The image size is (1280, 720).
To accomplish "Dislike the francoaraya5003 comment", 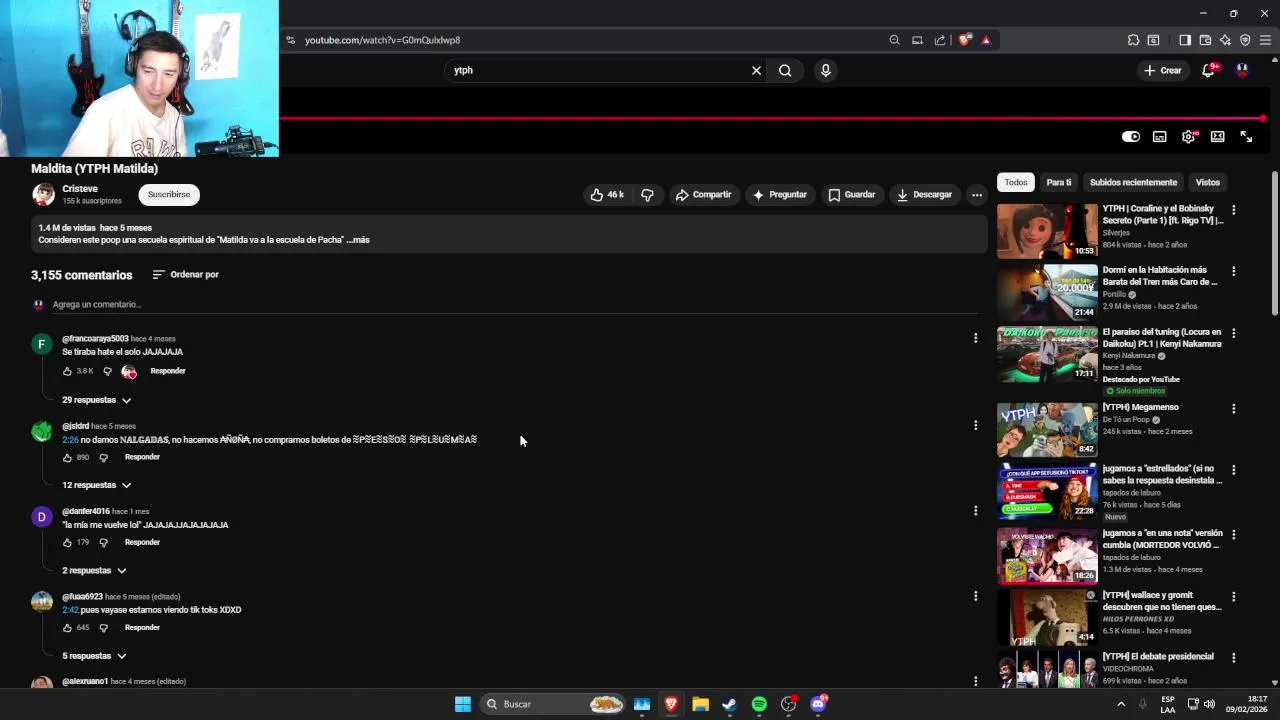I will 108,371.
